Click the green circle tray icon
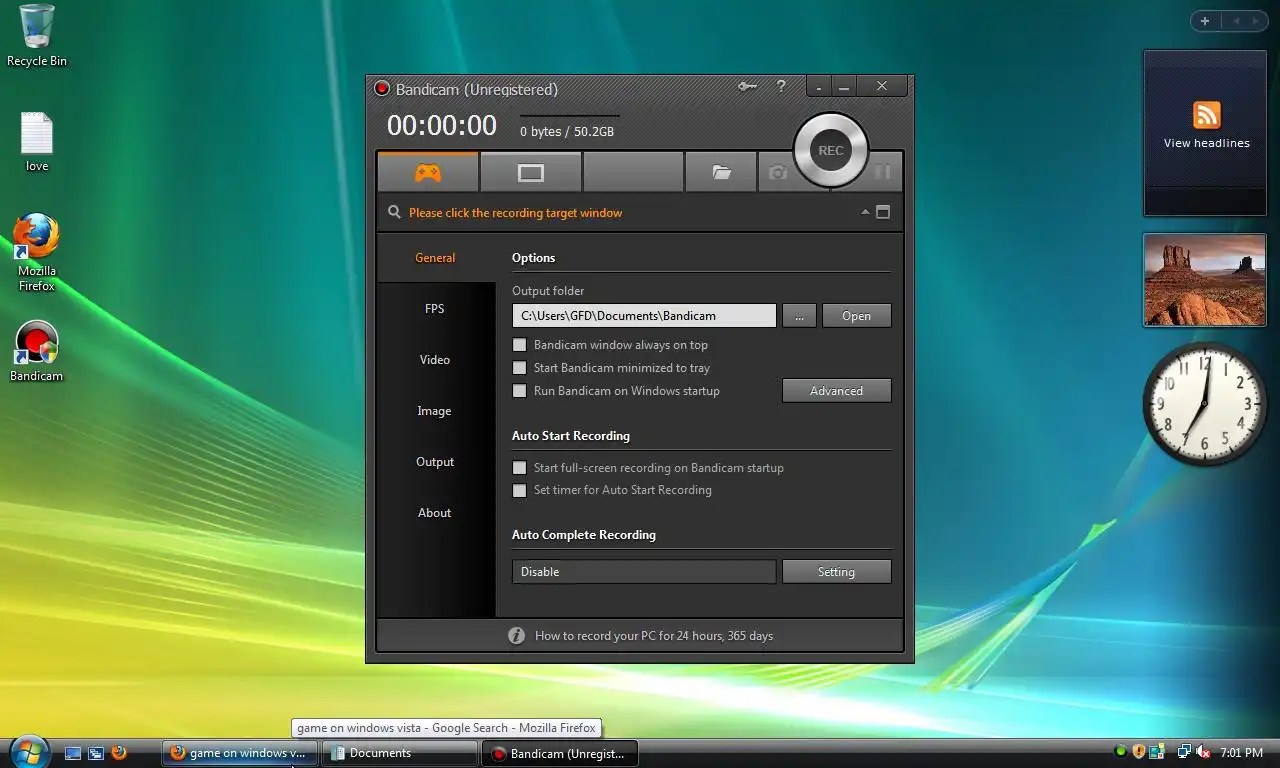This screenshot has width=1280, height=768. tap(1120, 752)
